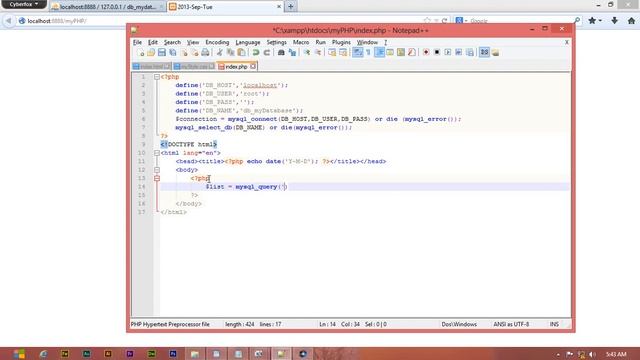Collapse the body fold on line 12
The image size is (640, 360).
157,170
